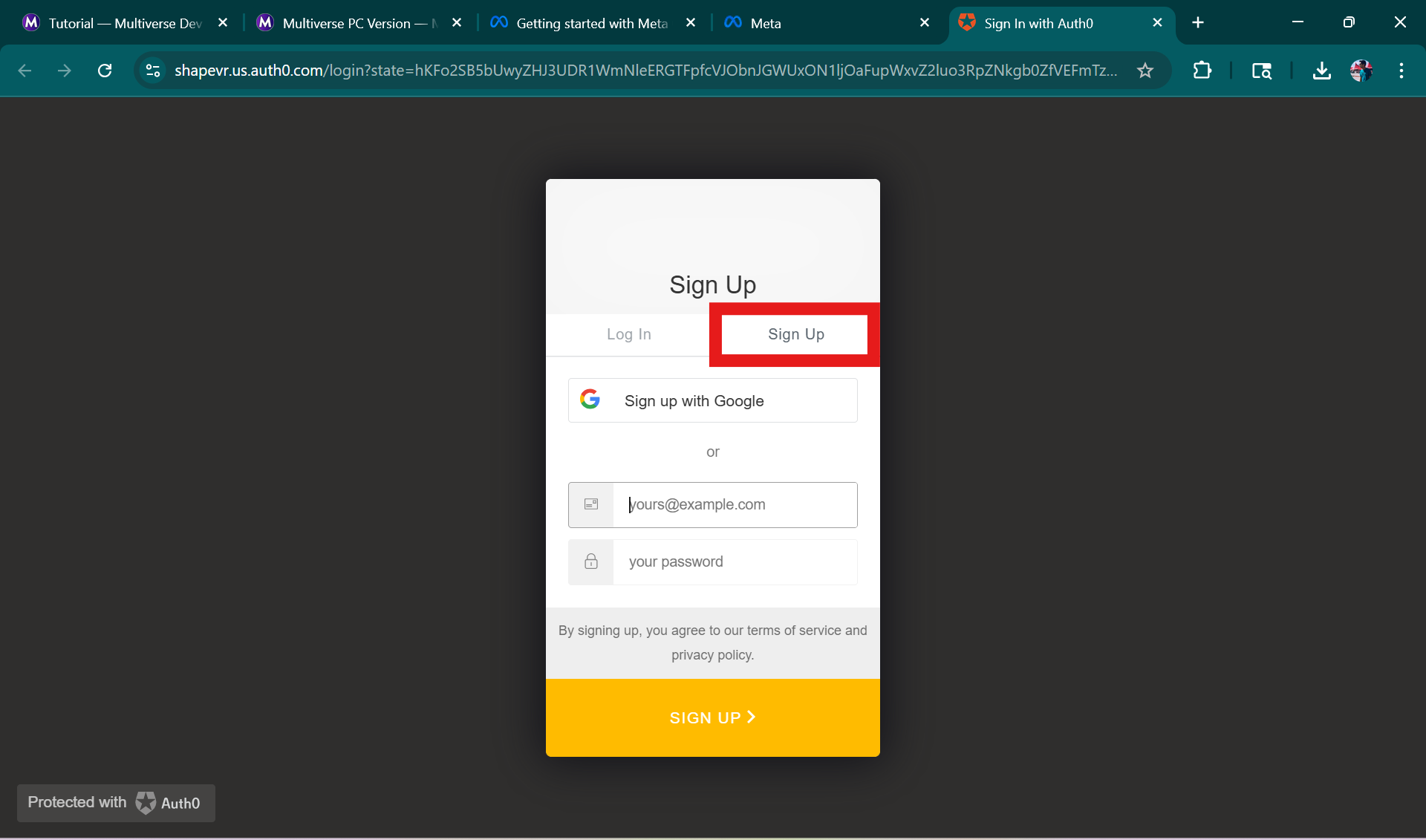This screenshot has width=1426, height=840.
Task: Click the search tabs toolbar icon
Action: [x=1261, y=71]
